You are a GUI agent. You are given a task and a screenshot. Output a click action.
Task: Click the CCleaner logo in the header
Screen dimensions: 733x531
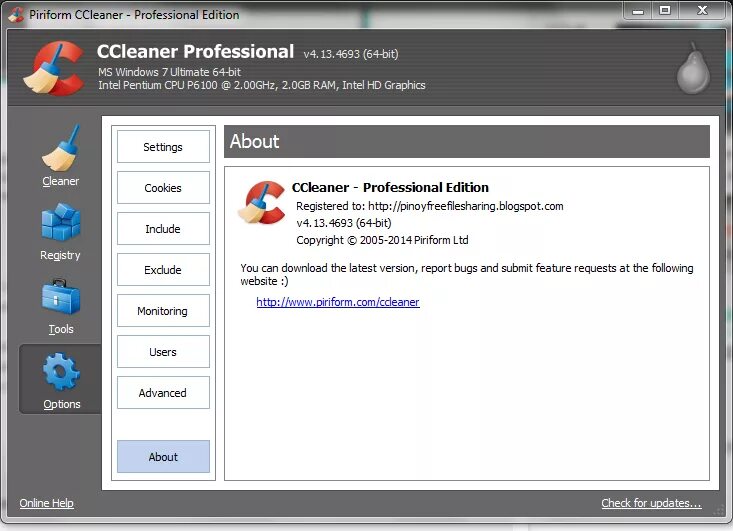54,68
